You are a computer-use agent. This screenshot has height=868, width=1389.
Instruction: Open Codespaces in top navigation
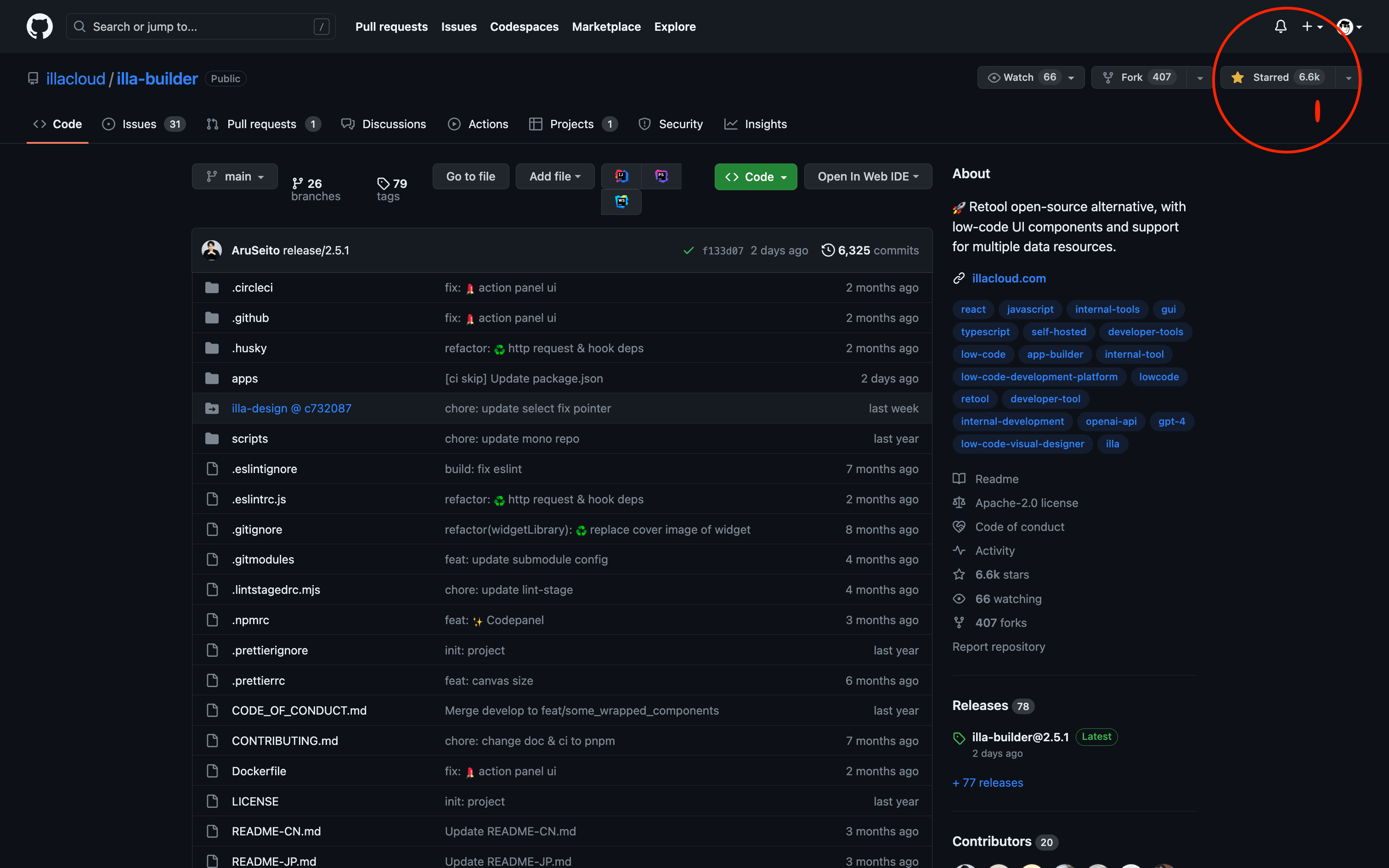[524, 27]
